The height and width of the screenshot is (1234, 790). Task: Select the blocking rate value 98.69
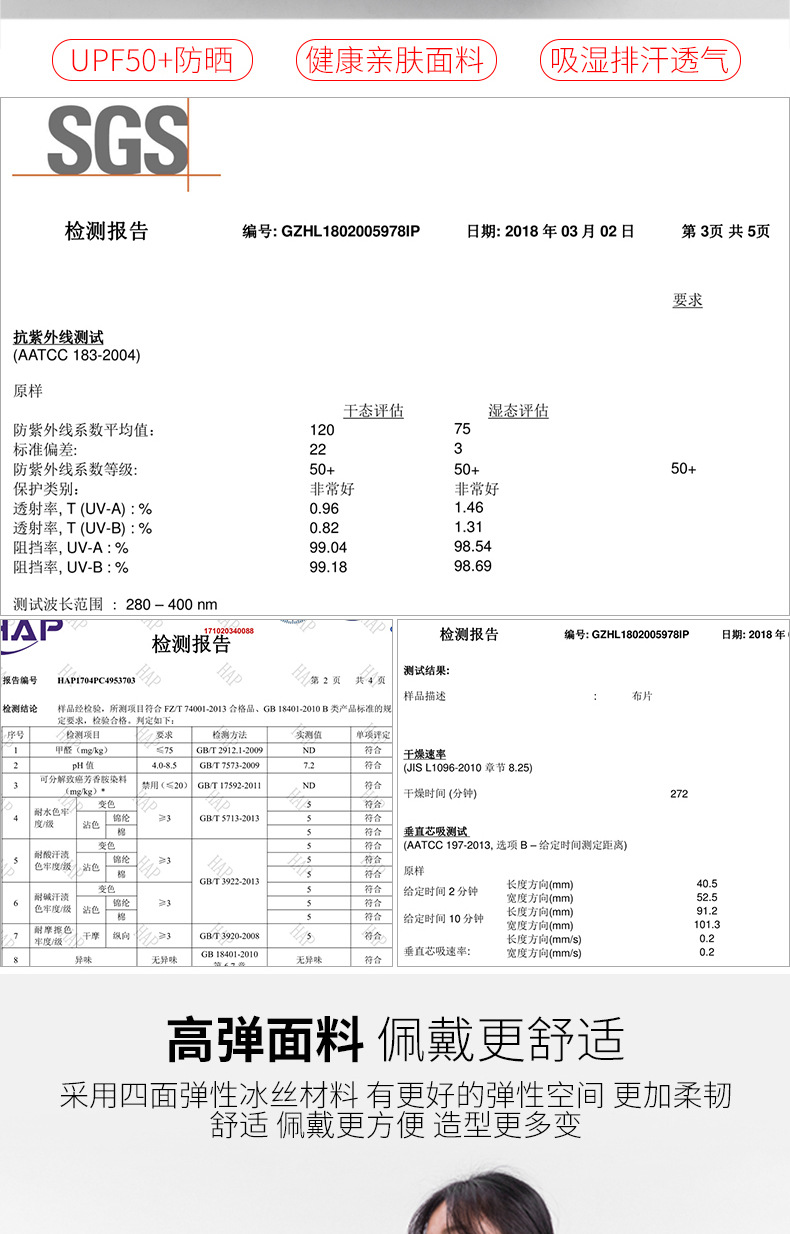pyautogui.click(x=473, y=566)
